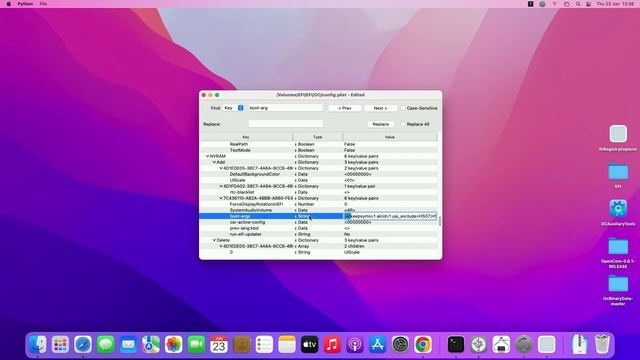Open Calendar showing date 23

pos(219,344)
